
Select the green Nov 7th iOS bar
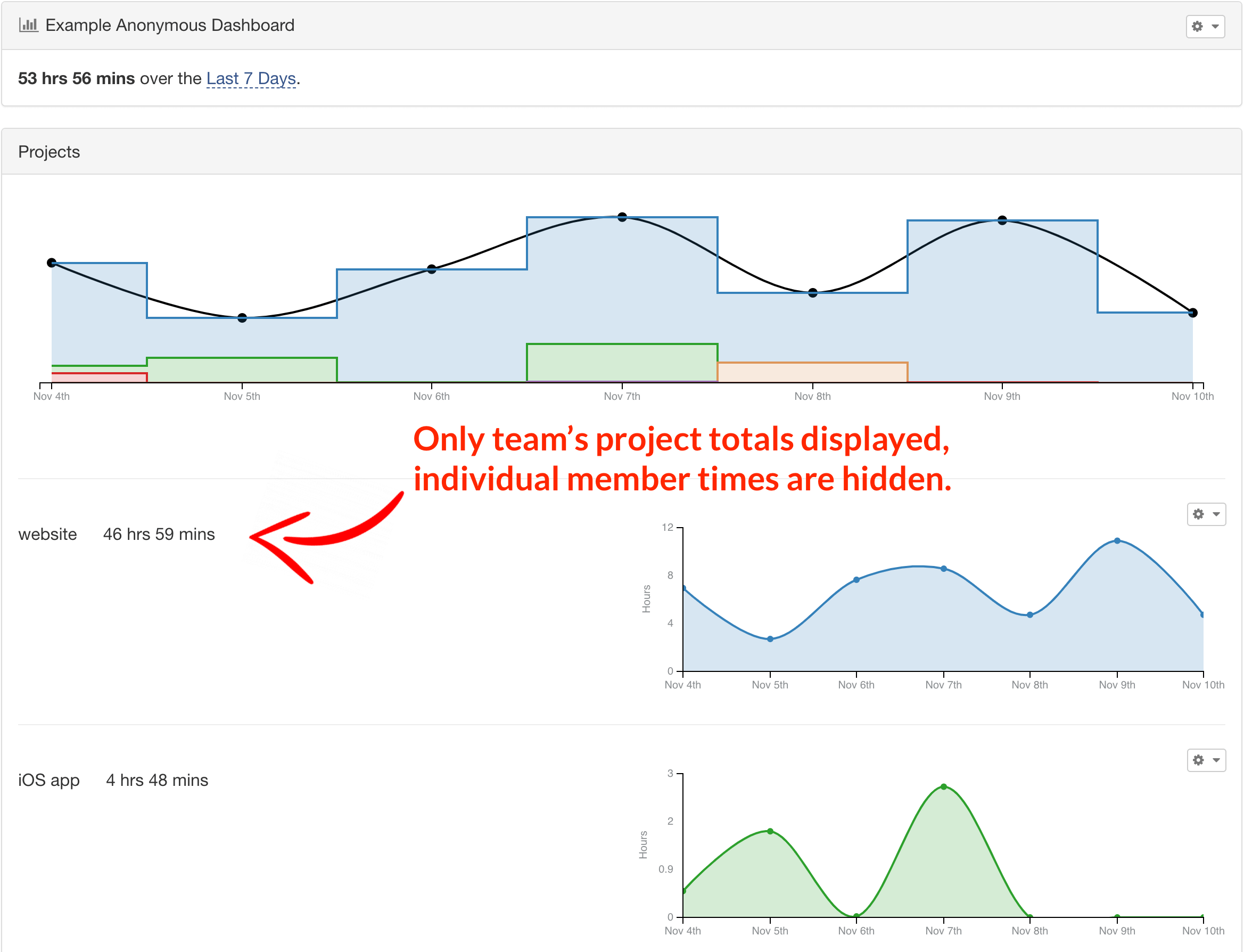tap(622, 363)
